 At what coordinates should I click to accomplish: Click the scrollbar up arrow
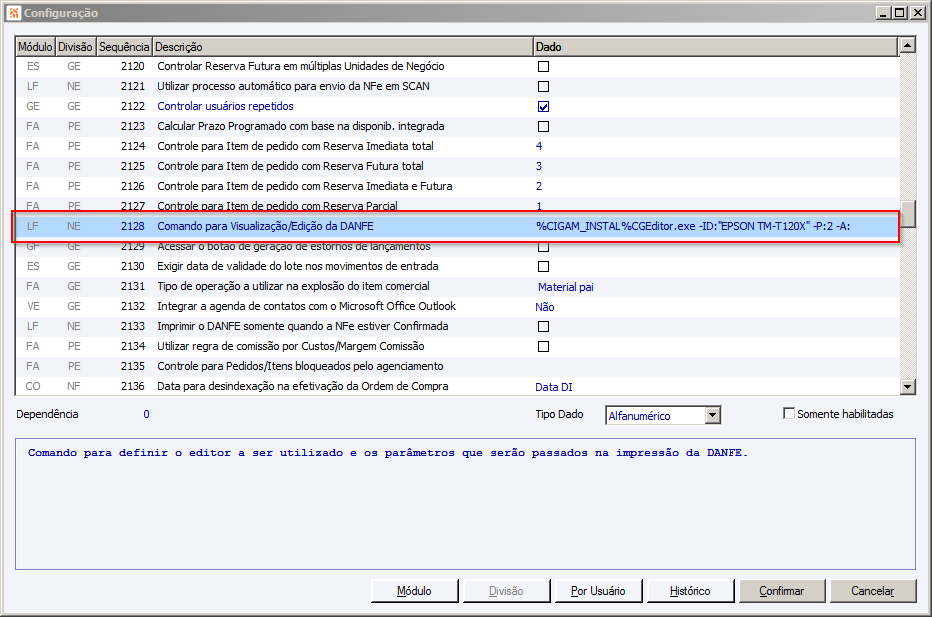tap(908, 45)
